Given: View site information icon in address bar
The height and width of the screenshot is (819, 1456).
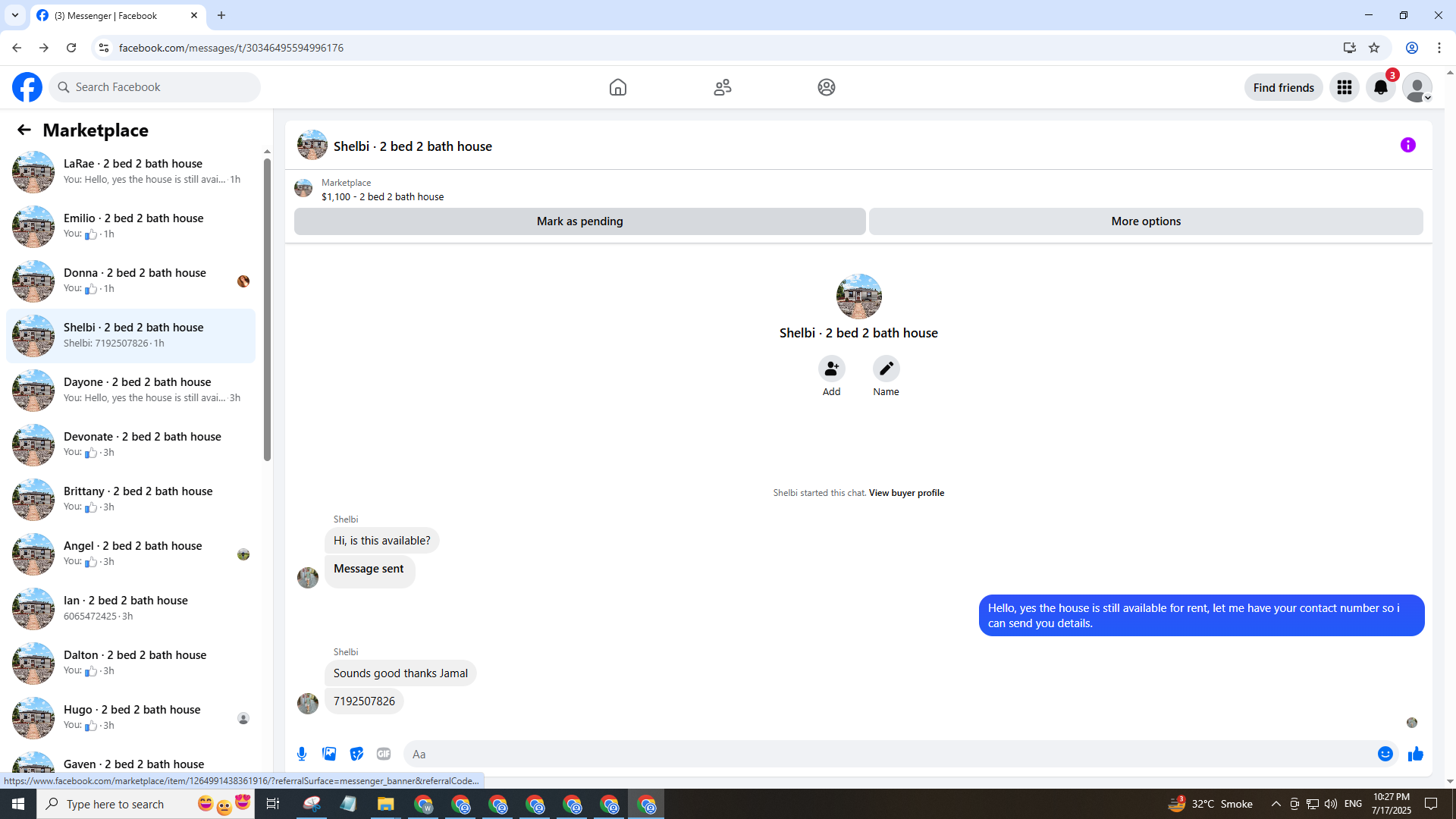Looking at the screenshot, I should [104, 48].
